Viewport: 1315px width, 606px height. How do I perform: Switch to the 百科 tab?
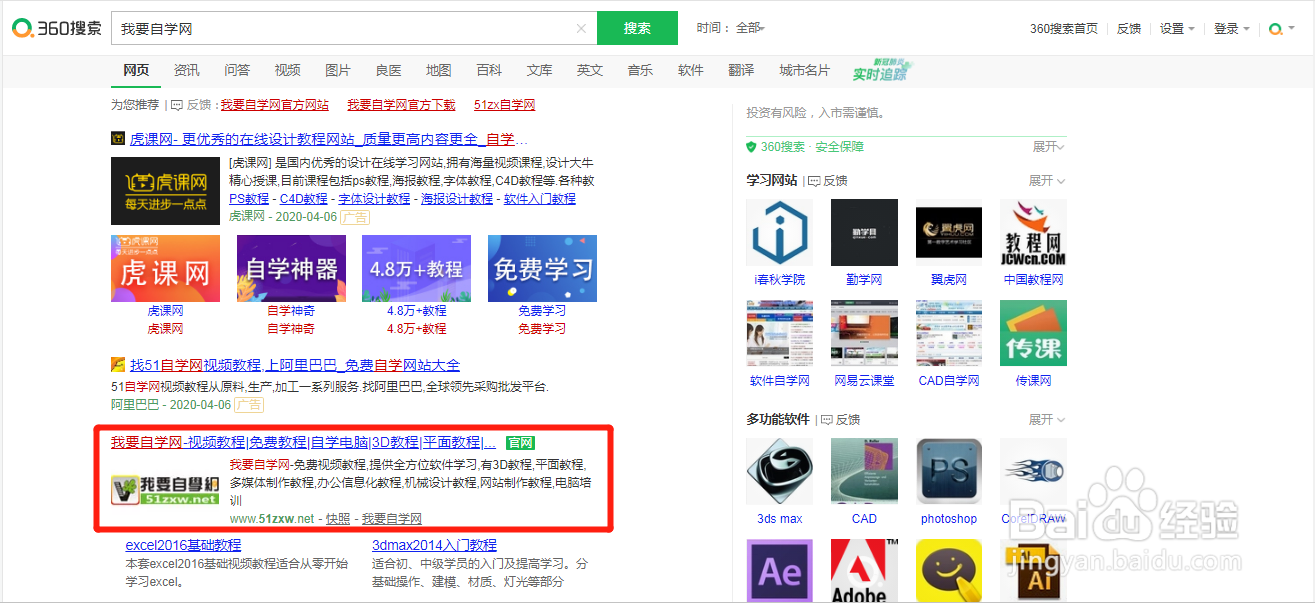[x=489, y=70]
